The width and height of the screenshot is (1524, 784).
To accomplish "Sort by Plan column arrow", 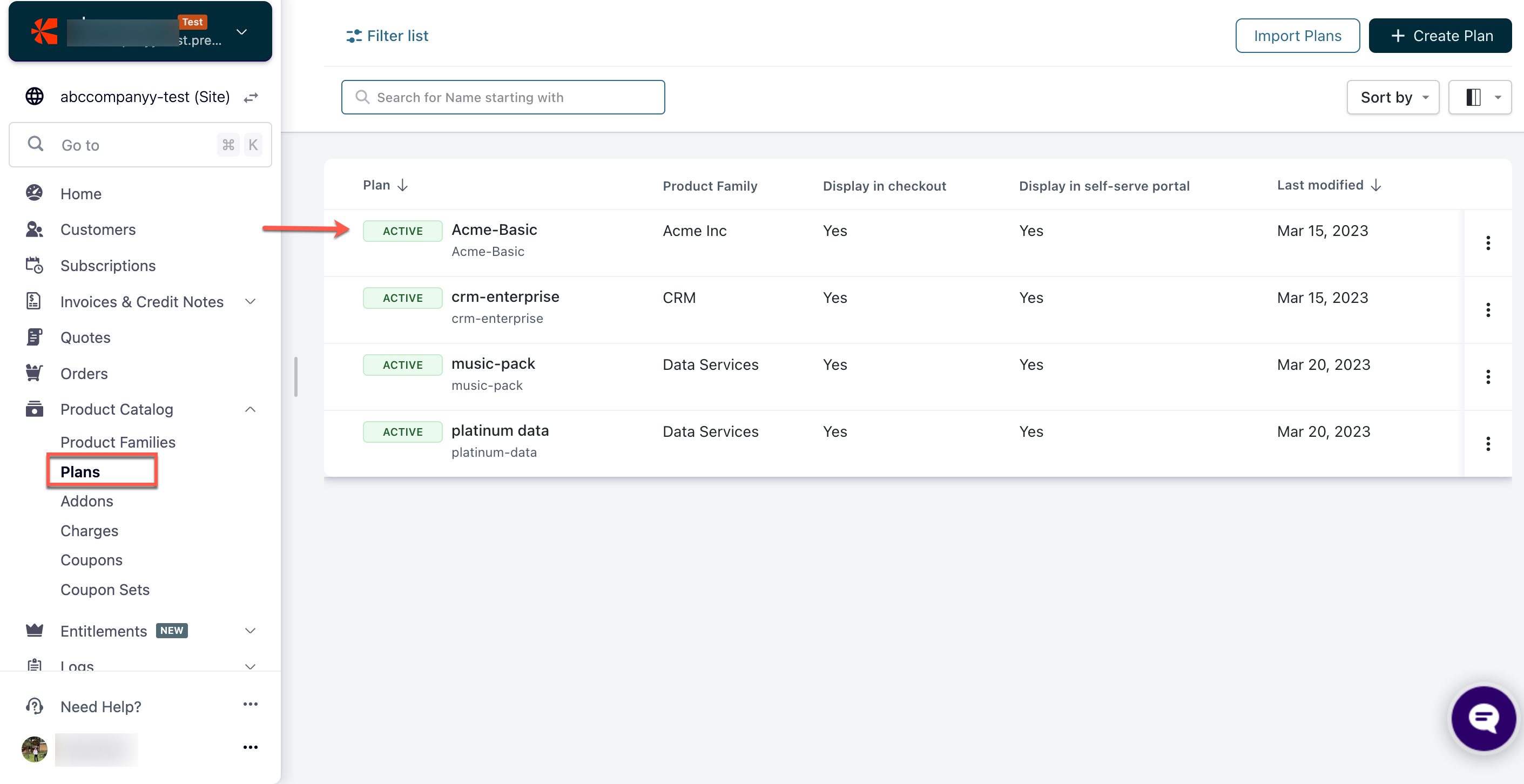I will pyautogui.click(x=403, y=185).
